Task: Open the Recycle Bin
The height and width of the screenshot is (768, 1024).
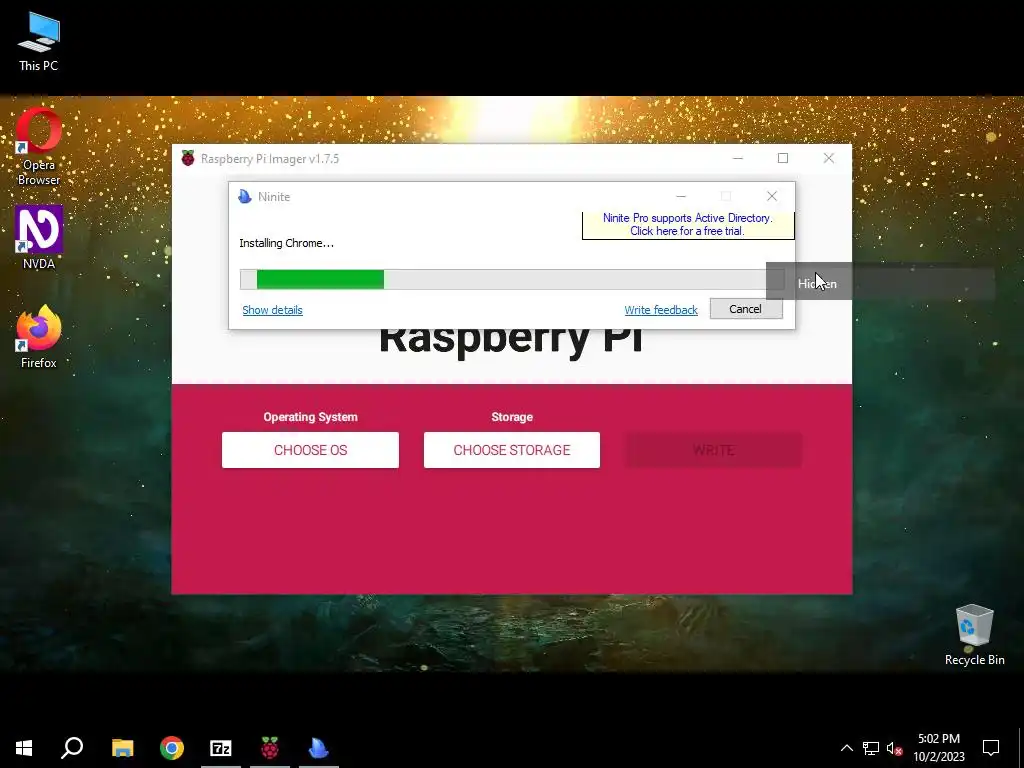Action: coord(974,635)
